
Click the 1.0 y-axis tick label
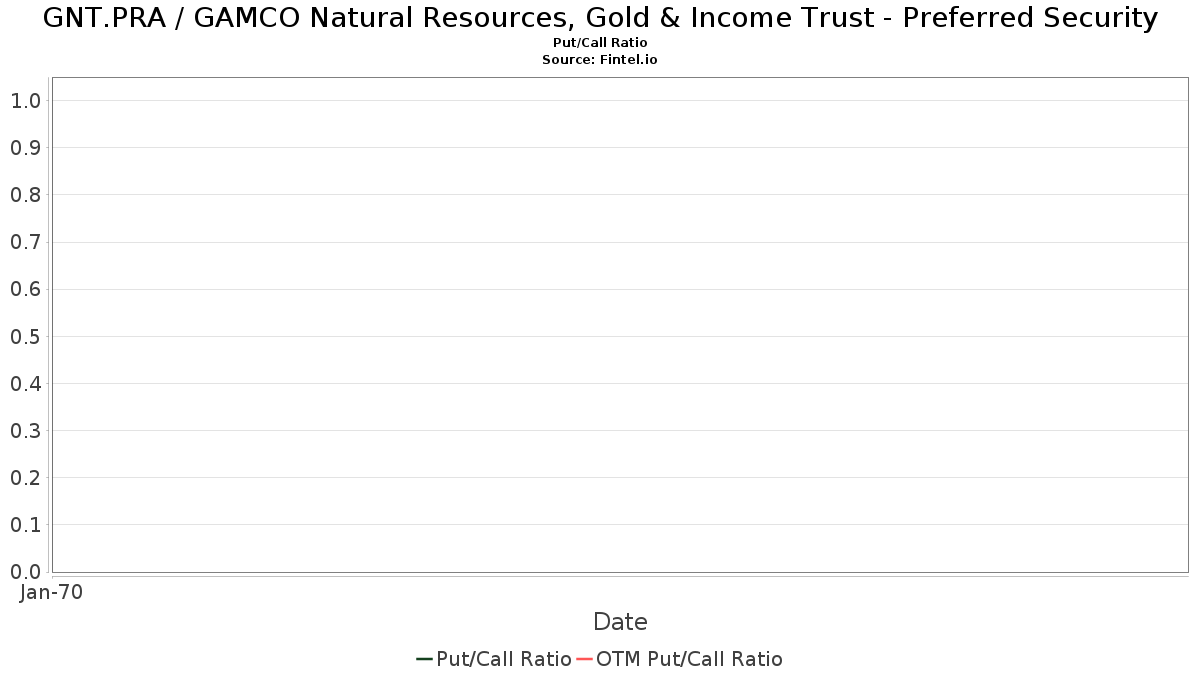tap(25, 101)
